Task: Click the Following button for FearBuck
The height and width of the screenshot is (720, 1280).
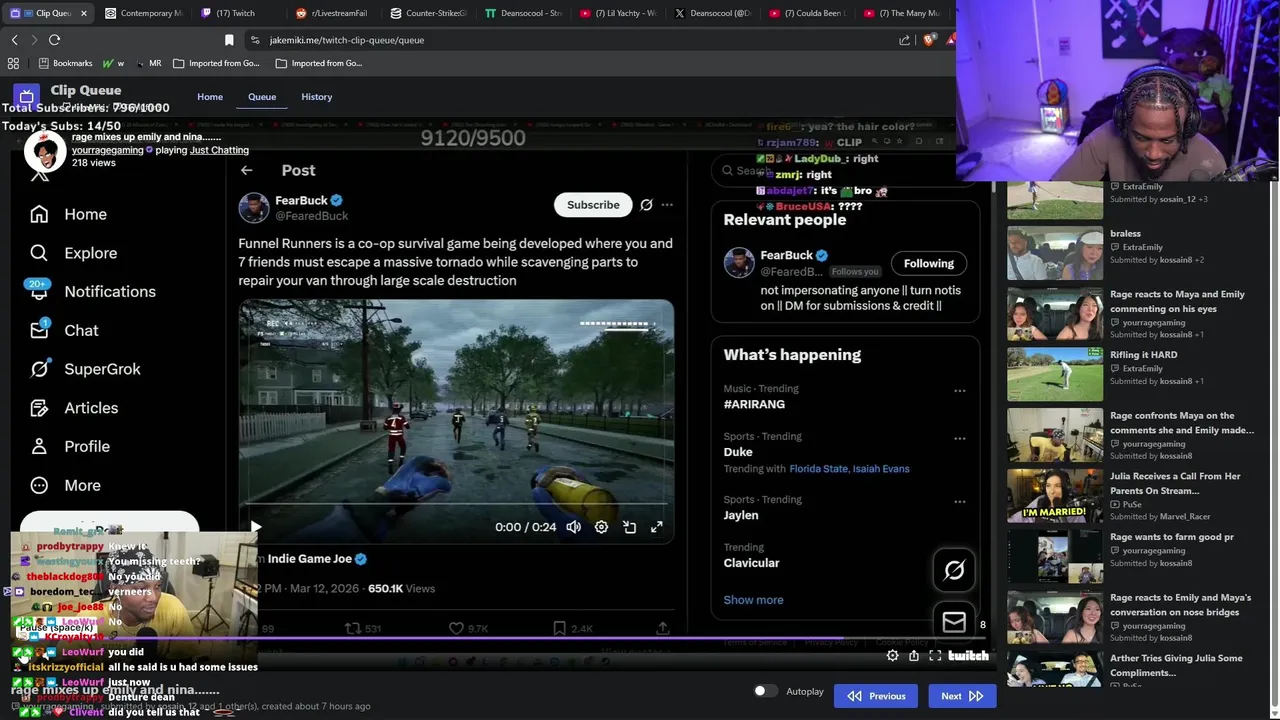Action: tap(929, 263)
